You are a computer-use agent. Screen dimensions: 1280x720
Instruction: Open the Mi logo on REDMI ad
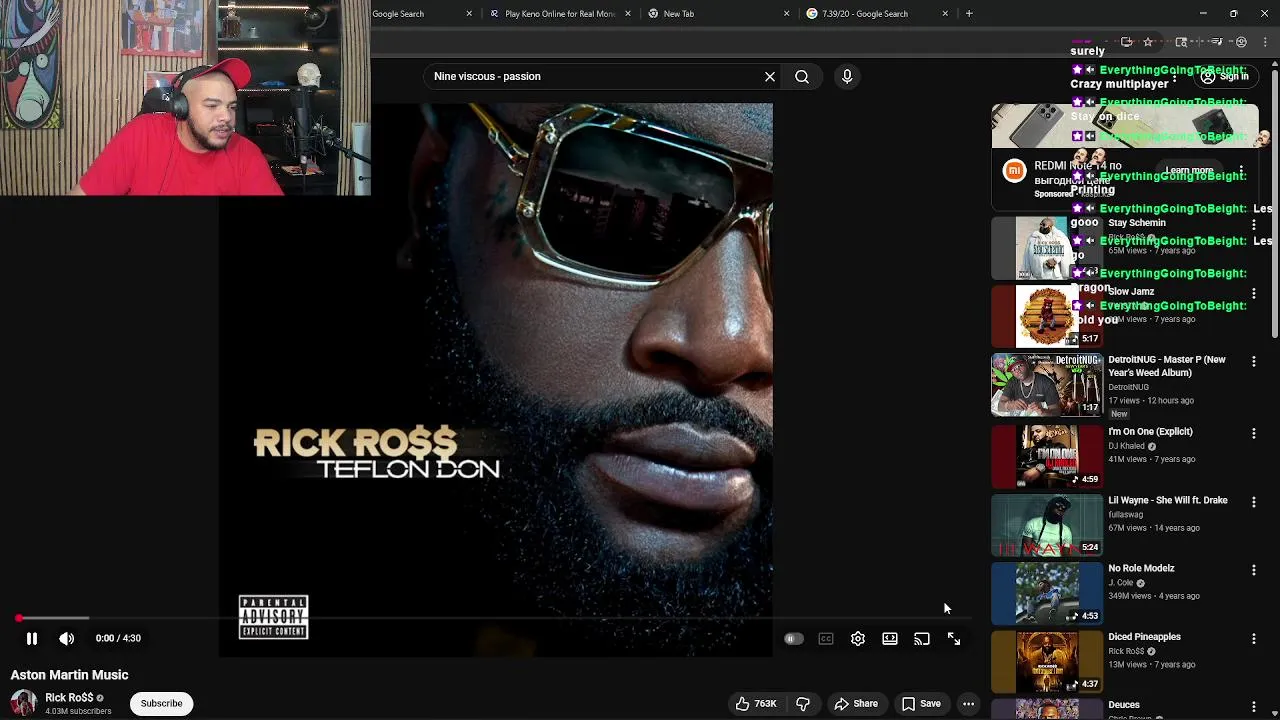1014,171
